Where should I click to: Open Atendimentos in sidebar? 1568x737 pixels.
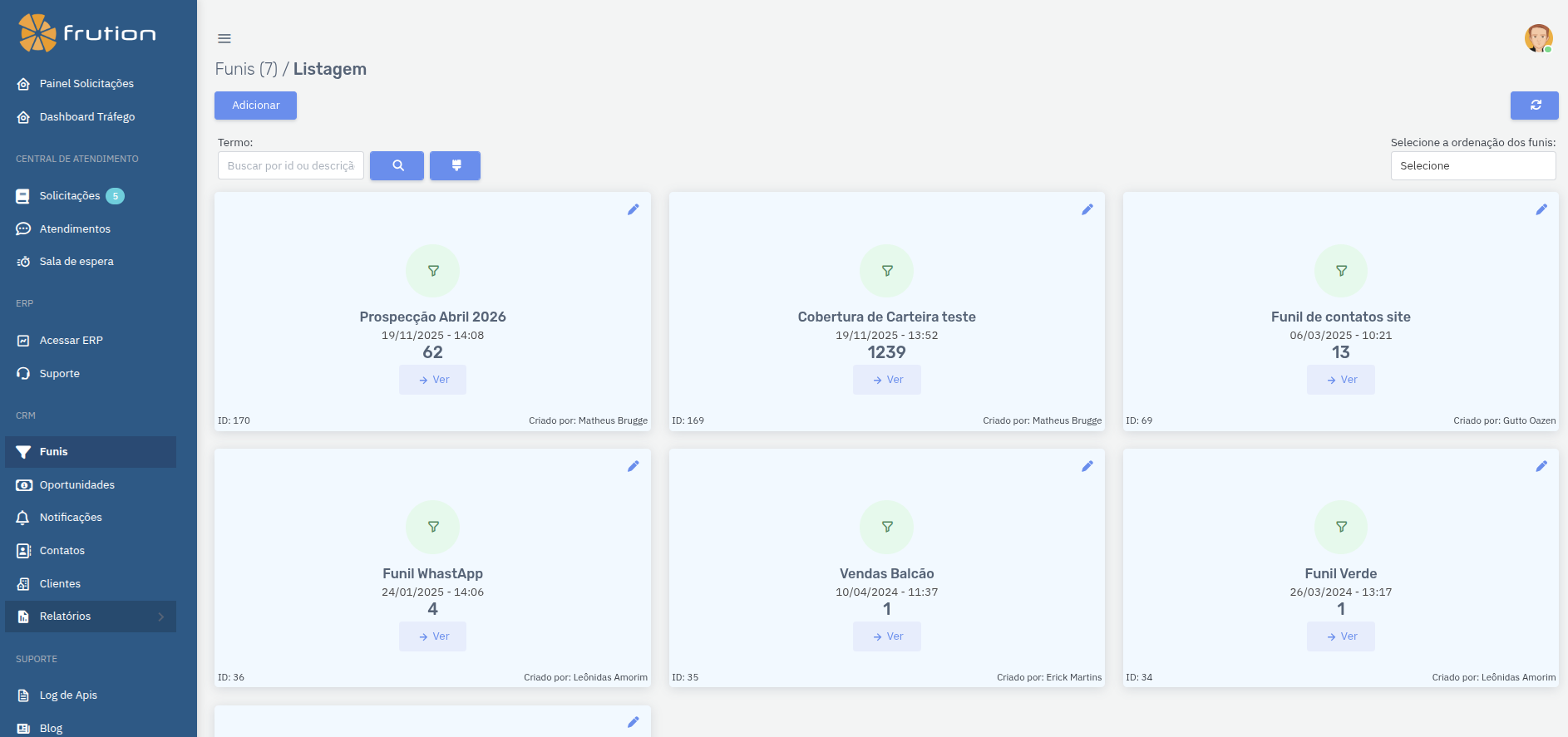coord(90,228)
